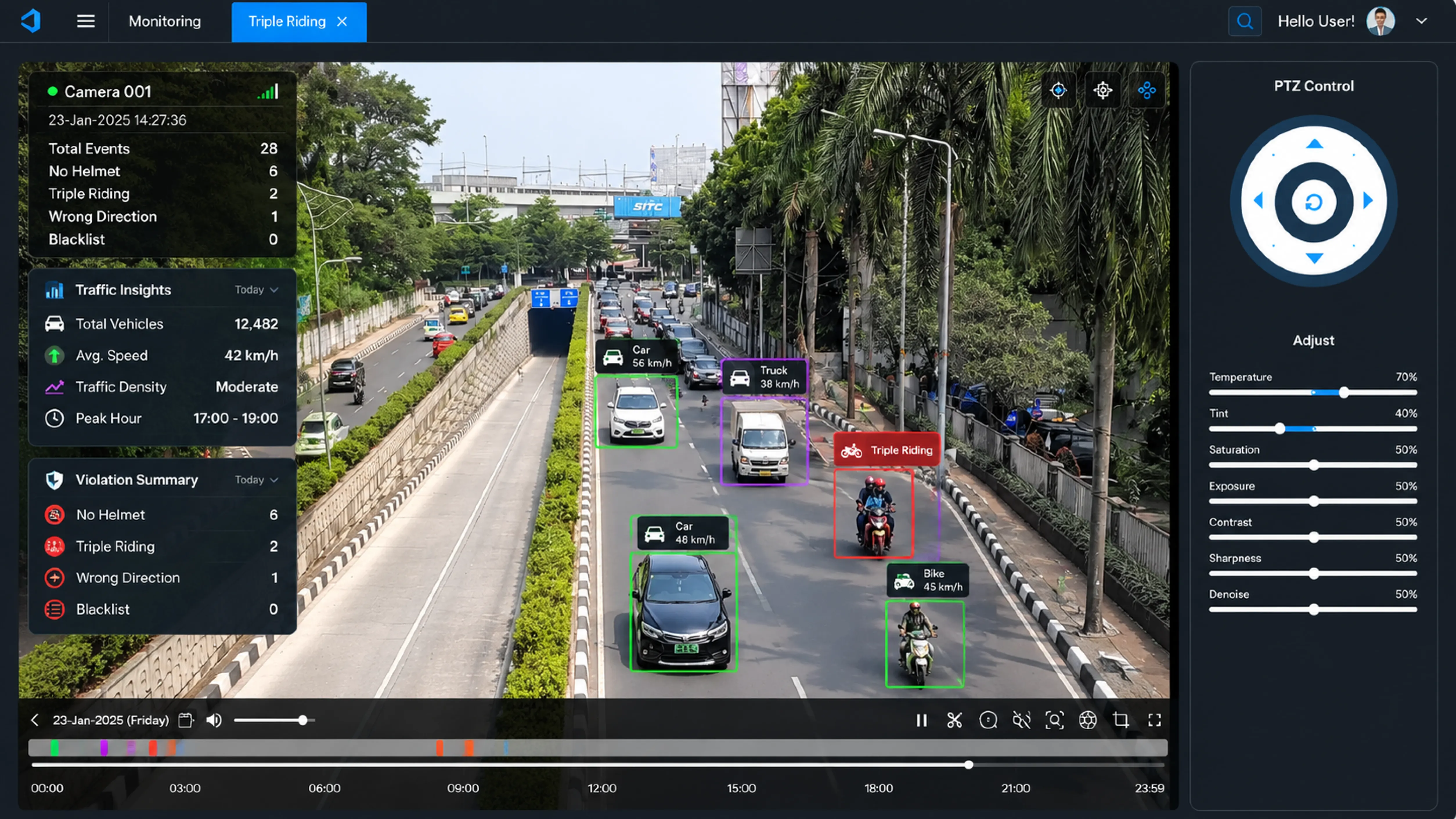Open user account dropdown chevron

1421,21
